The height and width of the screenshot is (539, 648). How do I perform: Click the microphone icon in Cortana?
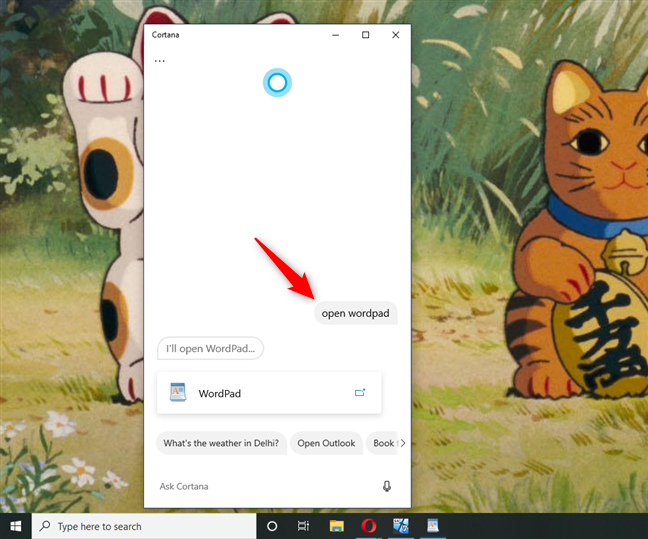[387, 486]
